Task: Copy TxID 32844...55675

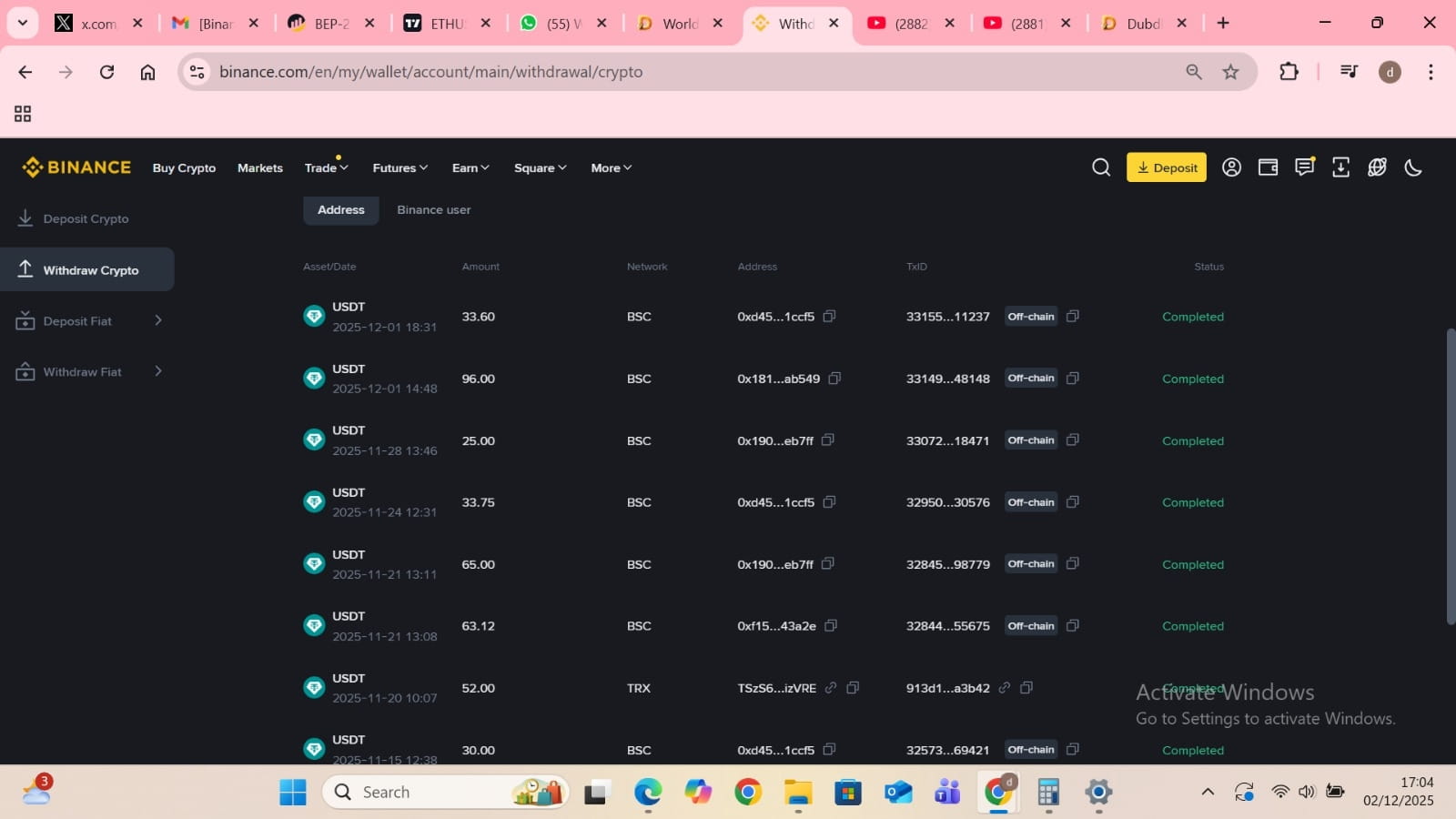Action: (x=1073, y=626)
